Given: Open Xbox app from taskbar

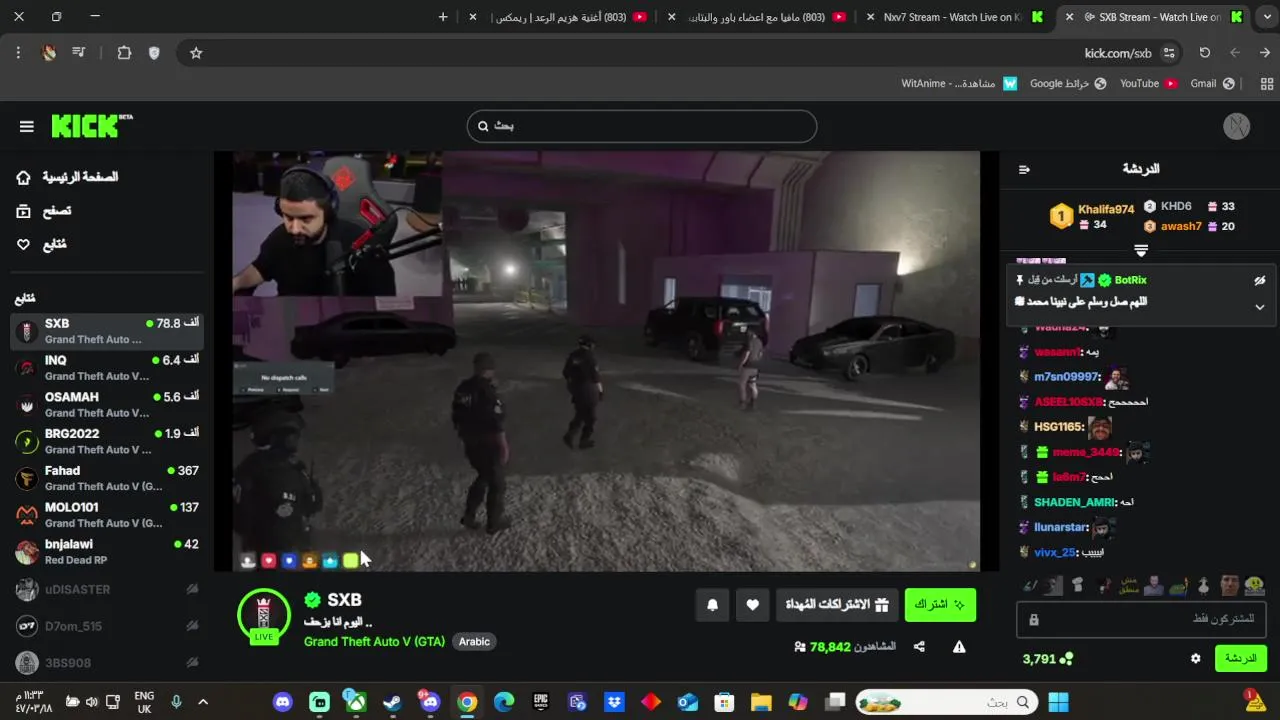Looking at the screenshot, I should tap(356, 702).
